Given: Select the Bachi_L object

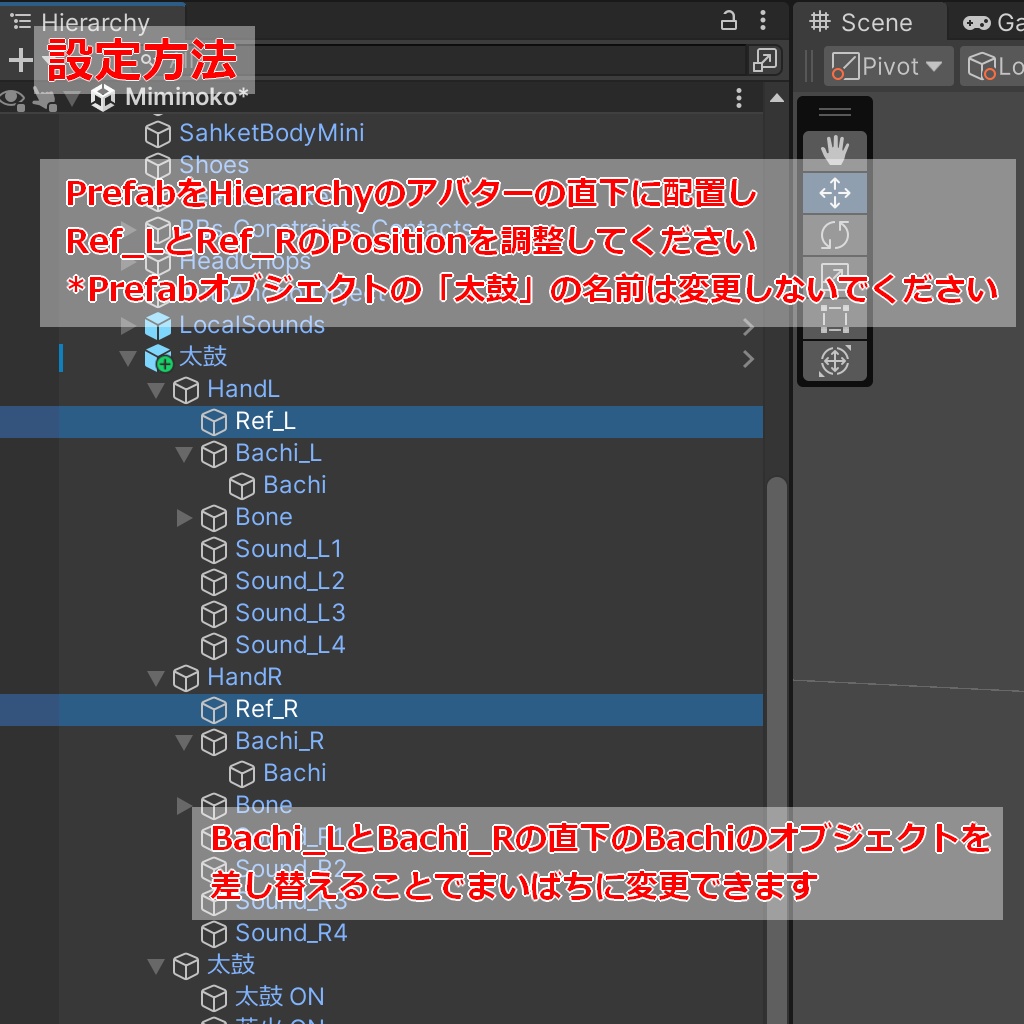Looking at the screenshot, I should pyautogui.click(x=278, y=453).
